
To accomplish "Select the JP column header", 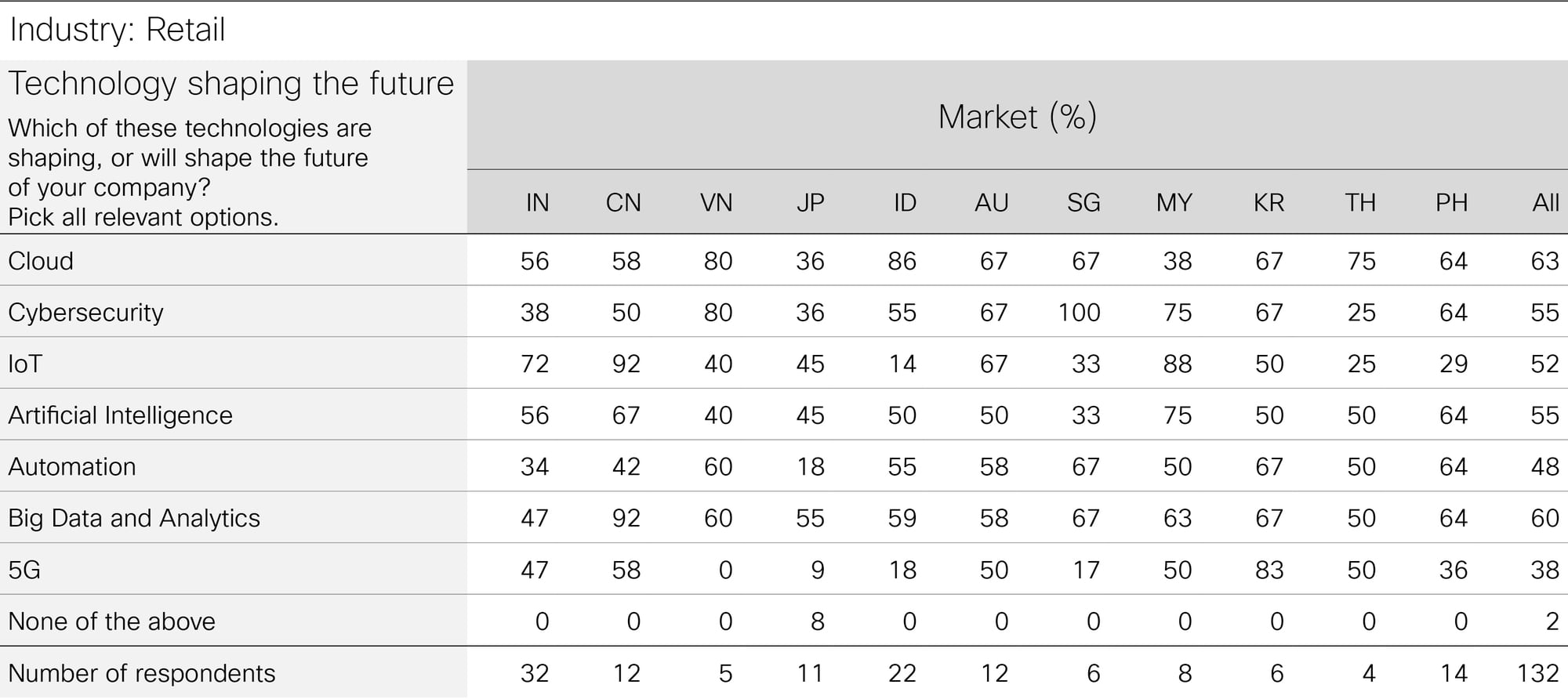I will (x=811, y=203).
